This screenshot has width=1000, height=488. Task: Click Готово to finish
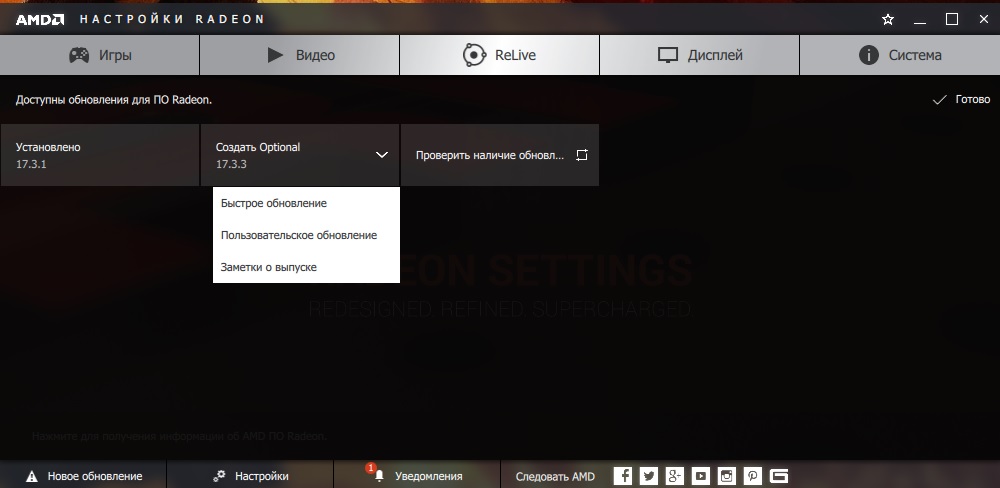coord(961,100)
